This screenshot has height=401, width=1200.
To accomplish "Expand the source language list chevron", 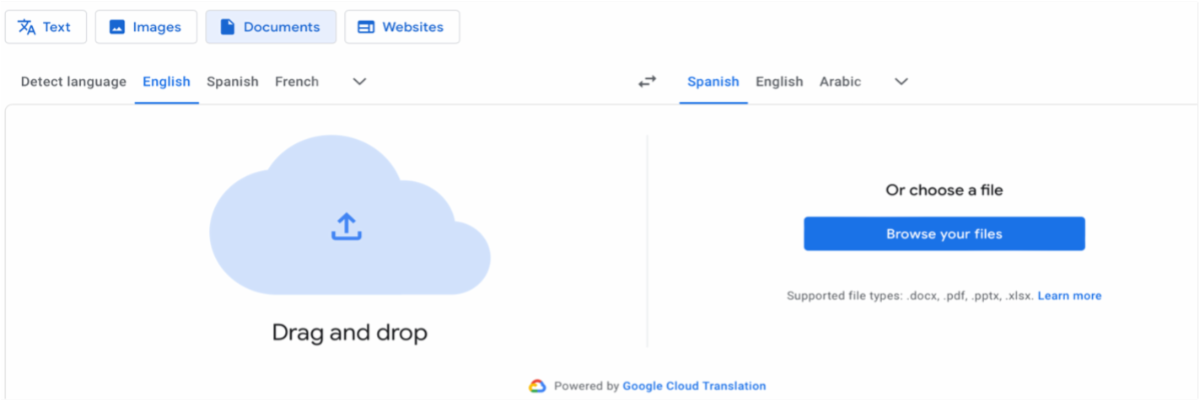I will pos(360,82).
